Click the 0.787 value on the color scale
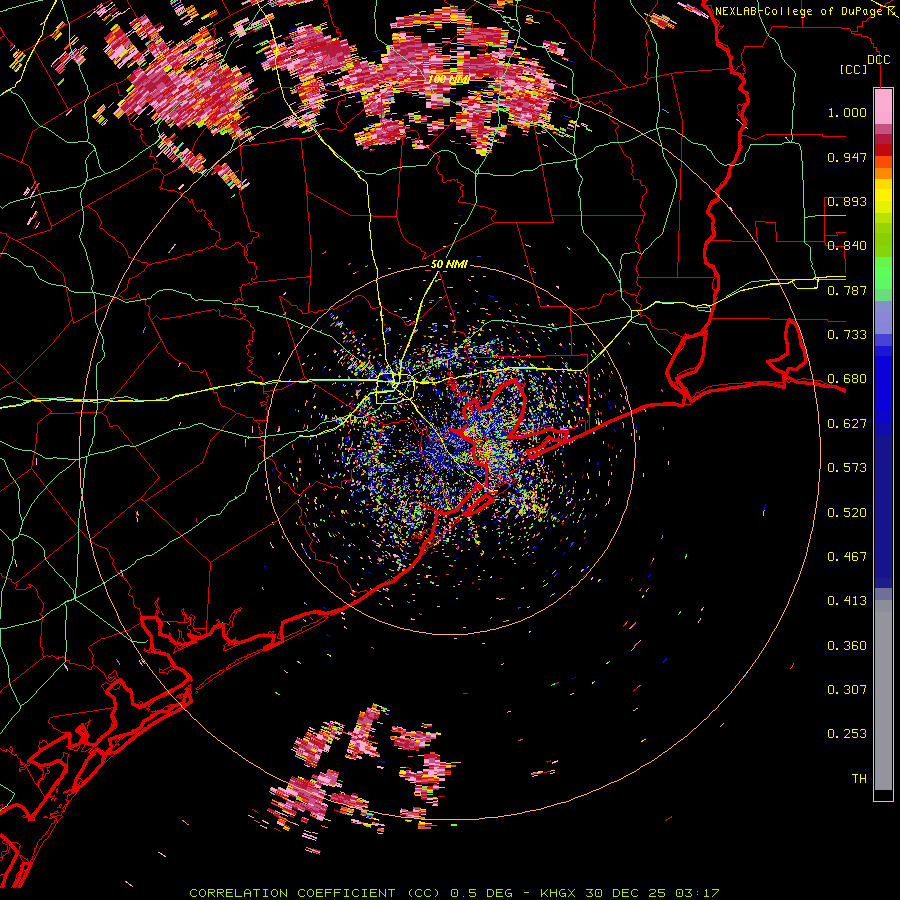 847,290
